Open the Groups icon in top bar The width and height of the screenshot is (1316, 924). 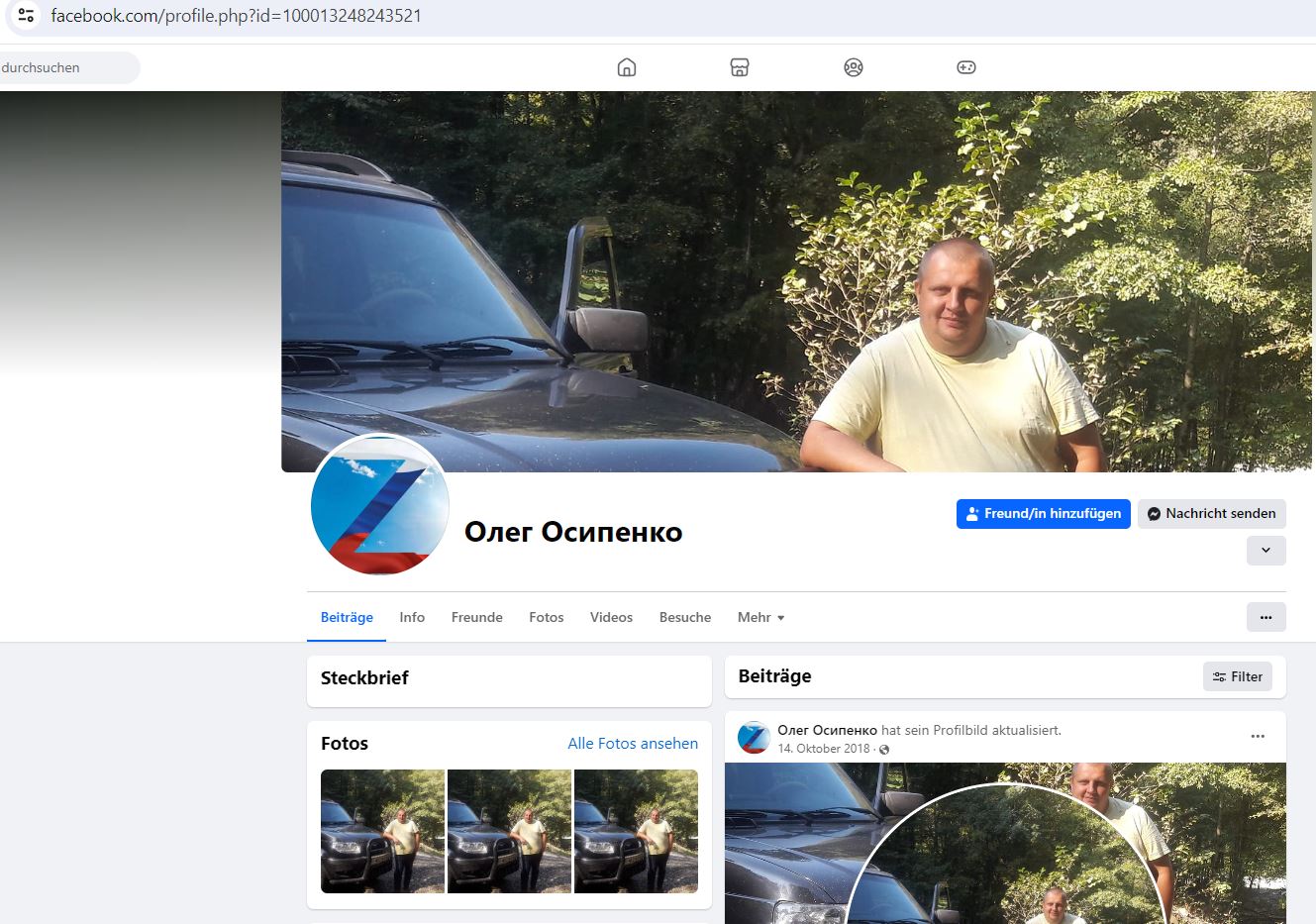pyautogui.click(x=854, y=67)
